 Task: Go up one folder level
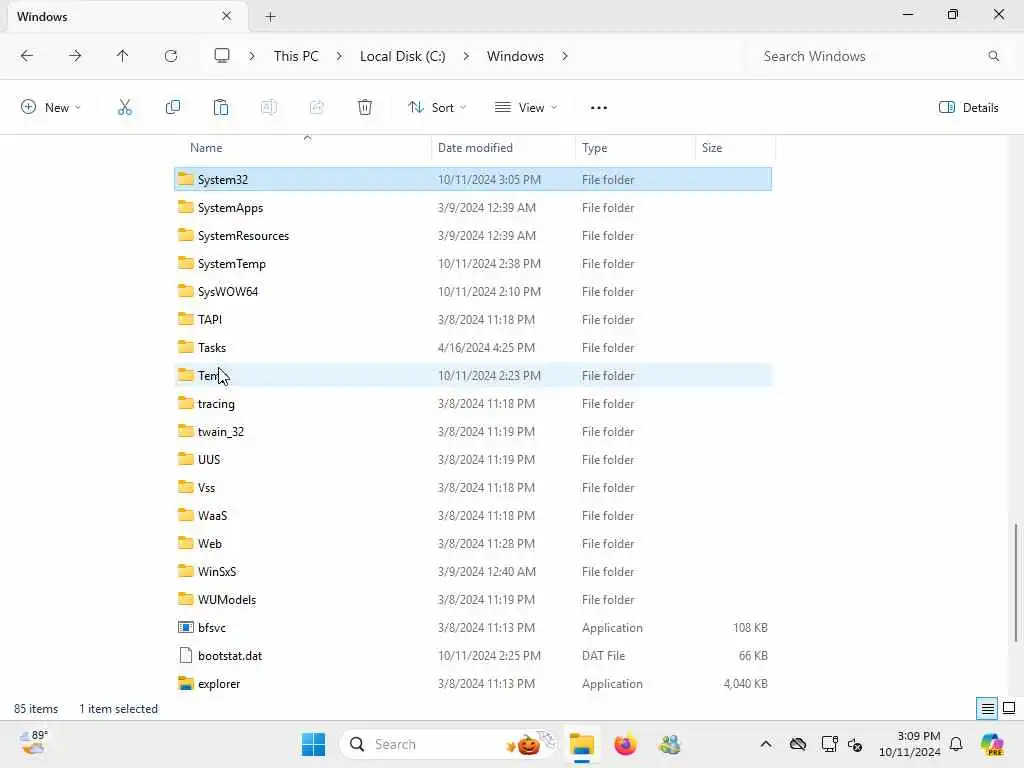click(x=123, y=56)
